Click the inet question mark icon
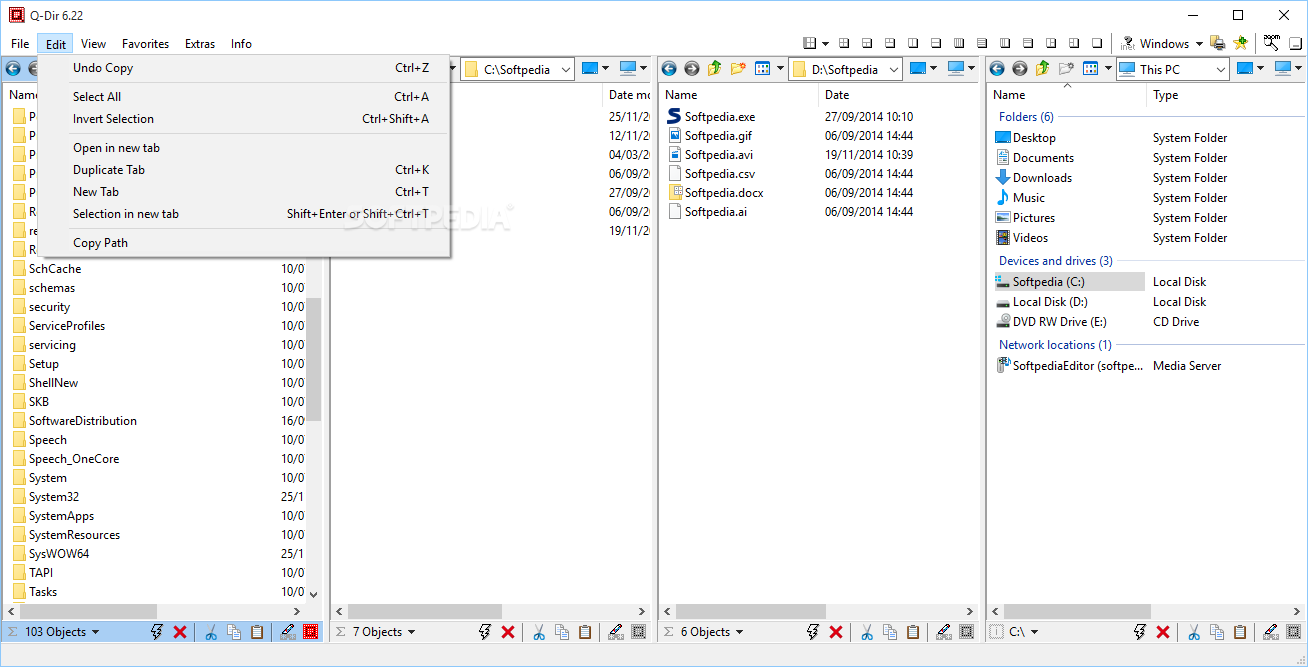This screenshot has height=667, width=1308. (x=1128, y=43)
